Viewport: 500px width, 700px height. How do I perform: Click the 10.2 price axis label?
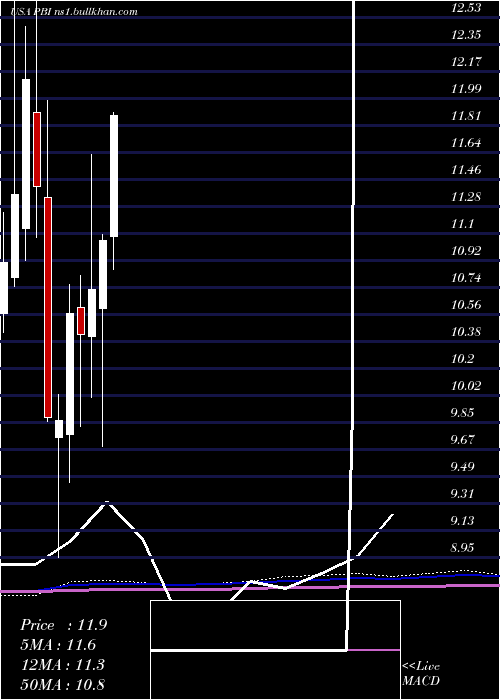(x=462, y=359)
